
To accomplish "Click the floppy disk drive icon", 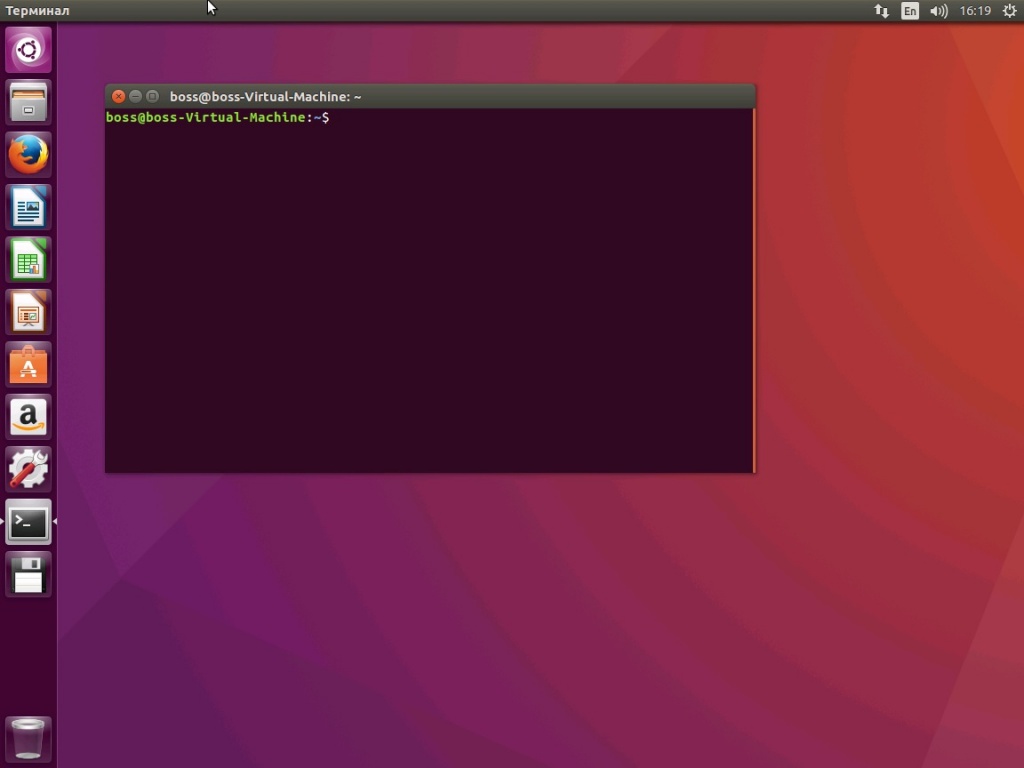I will coord(28,575).
